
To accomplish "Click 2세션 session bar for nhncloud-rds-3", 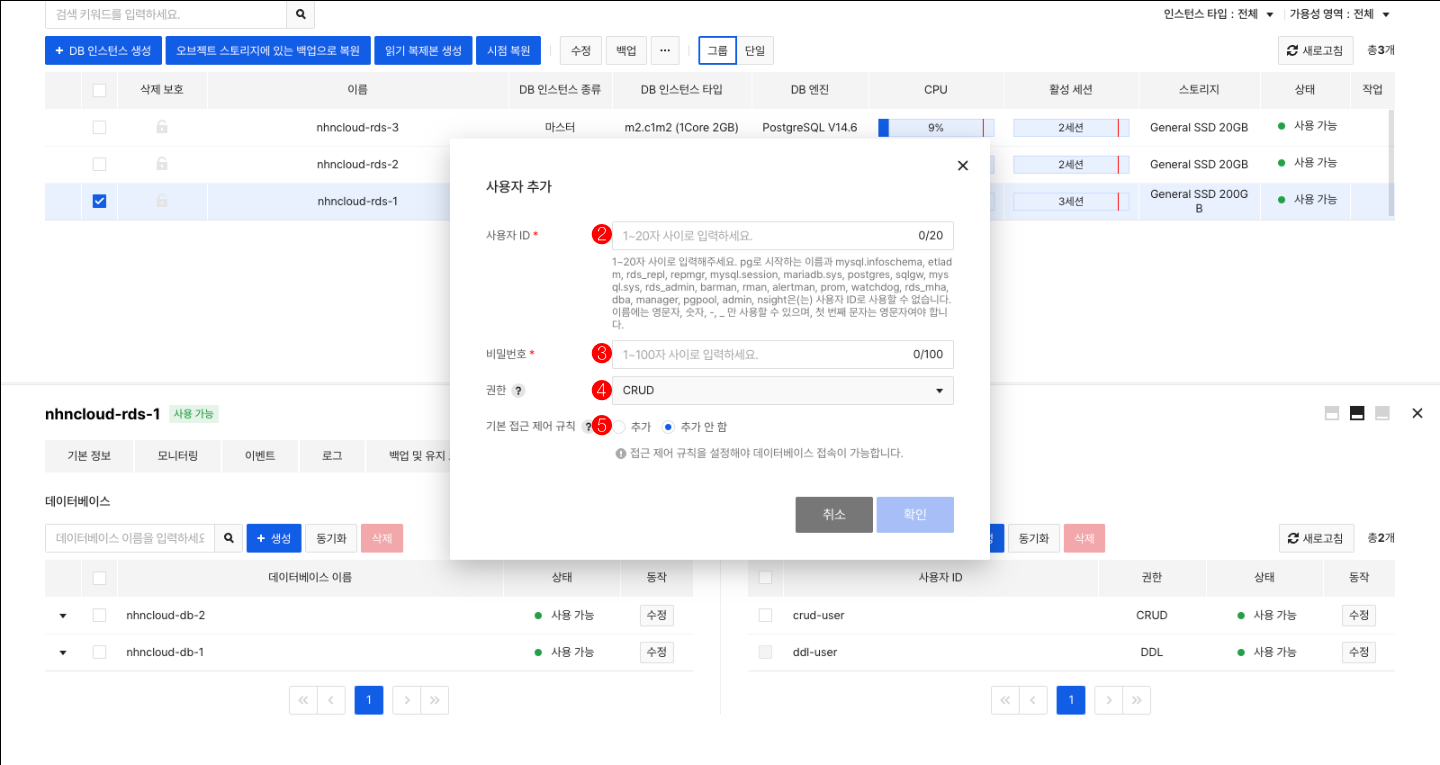I will click(1071, 128).
